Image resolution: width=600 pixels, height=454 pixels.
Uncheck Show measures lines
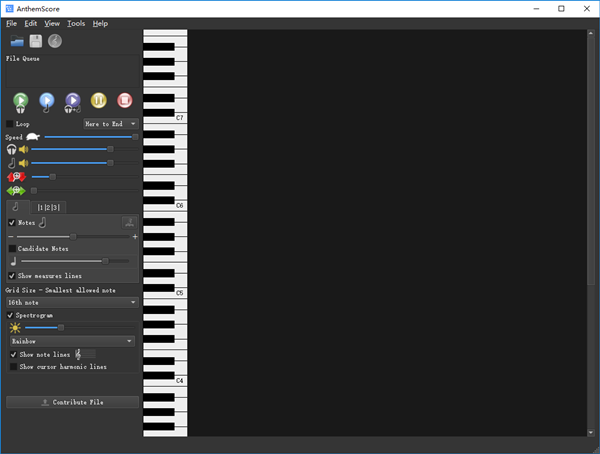(12, 275)
